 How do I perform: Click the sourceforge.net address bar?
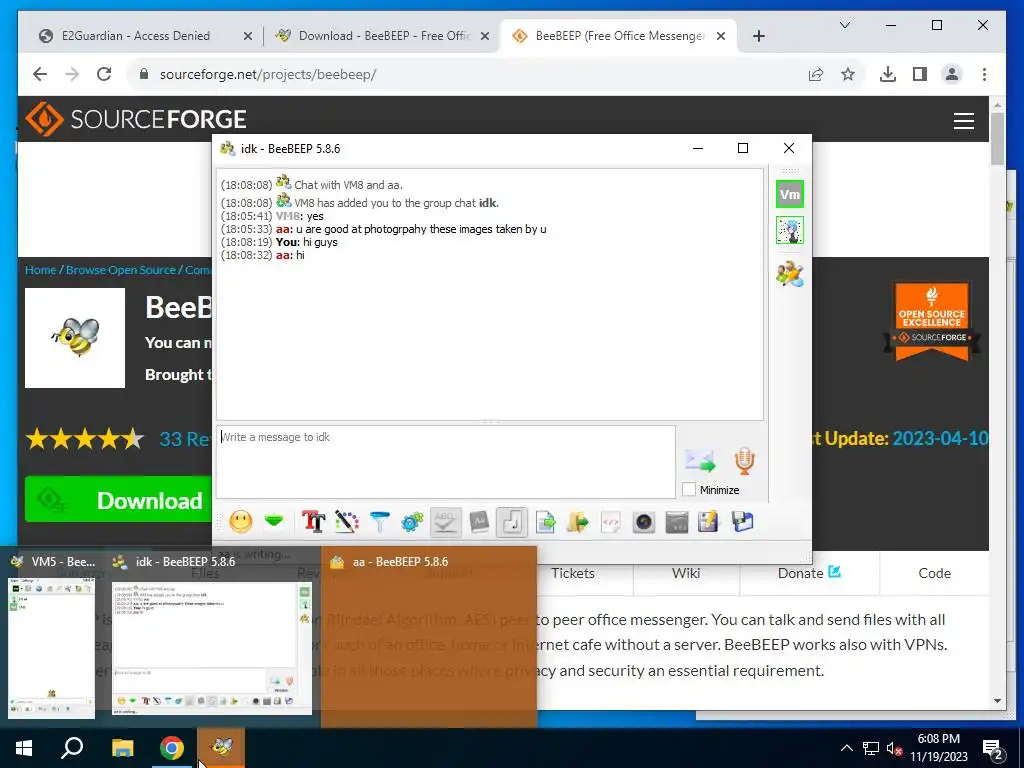470,74
